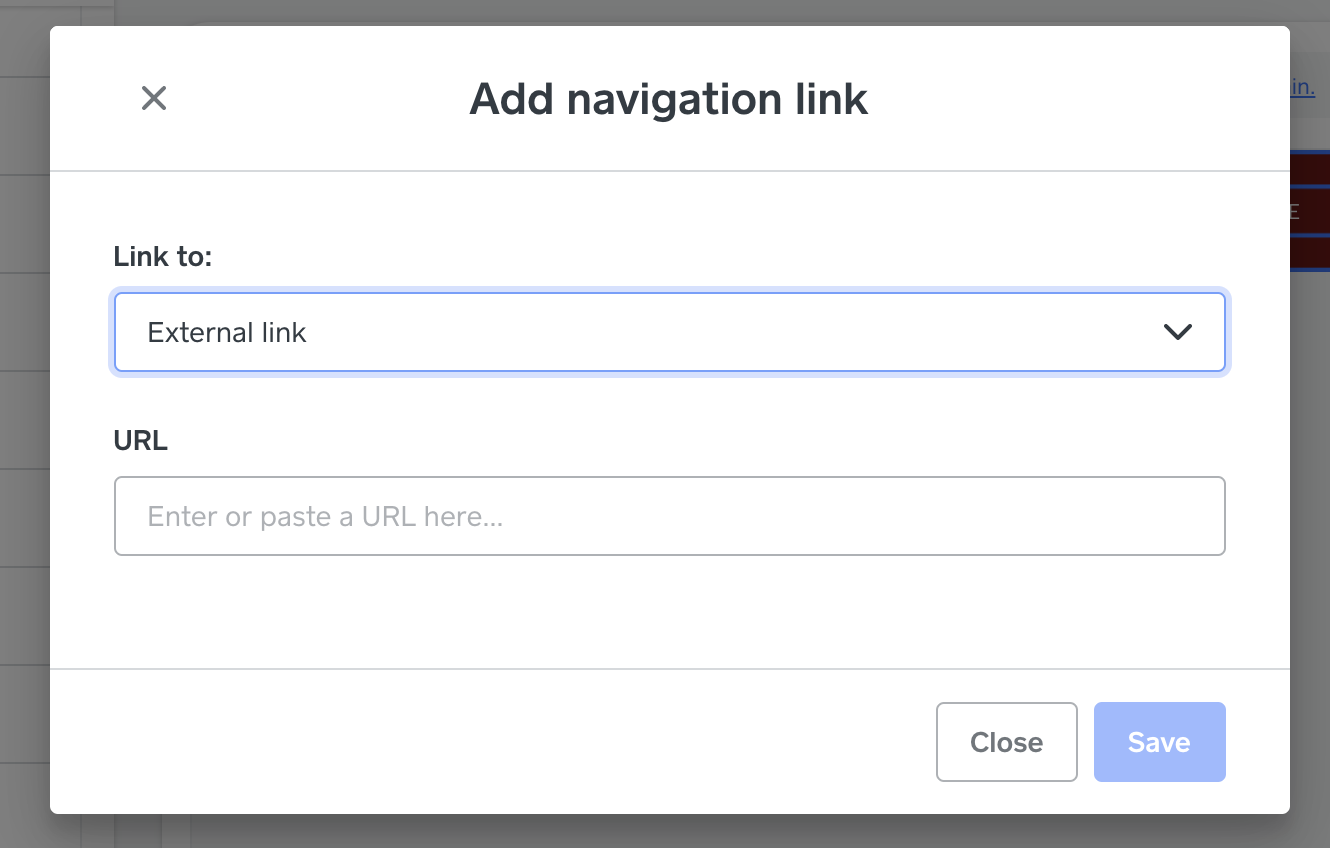Click the Close button
This screenshot has width=1330, height=848.
1007,742
